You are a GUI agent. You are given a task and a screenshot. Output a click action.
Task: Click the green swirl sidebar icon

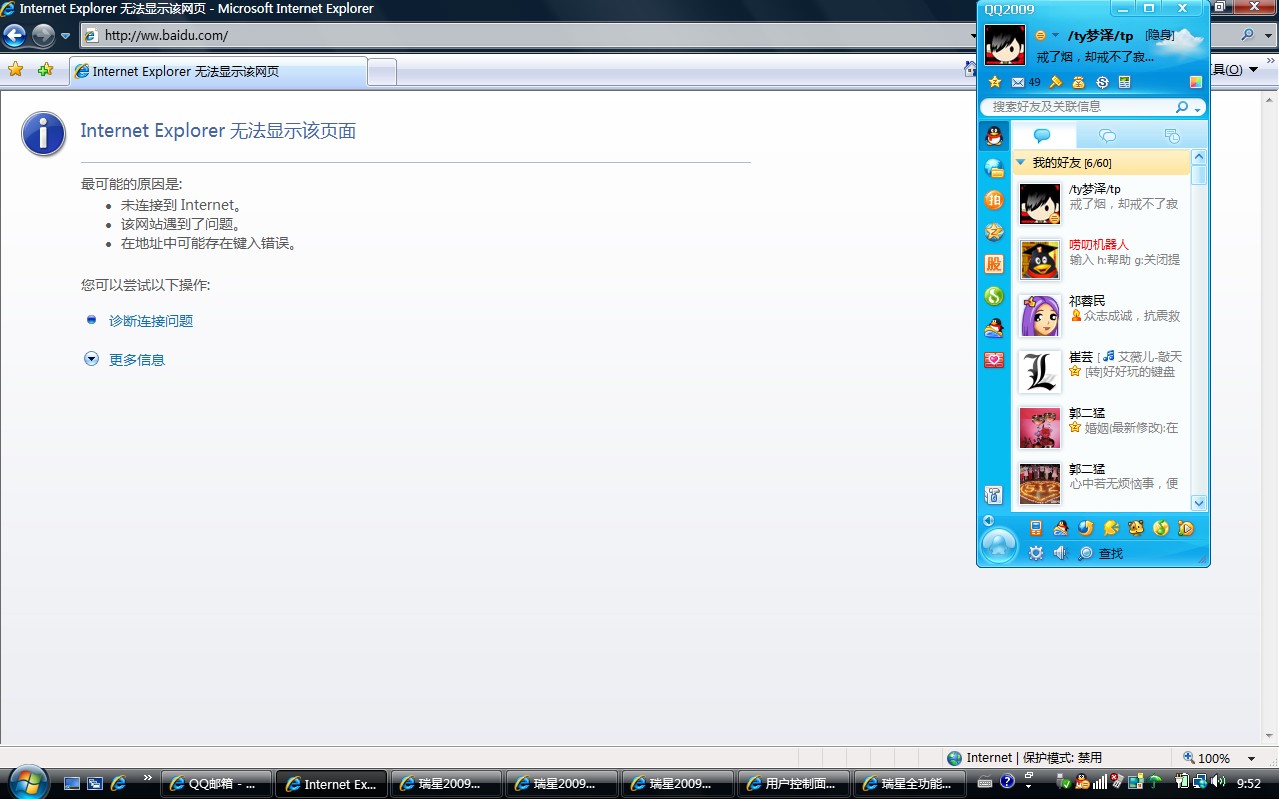[x=994, y=296]
